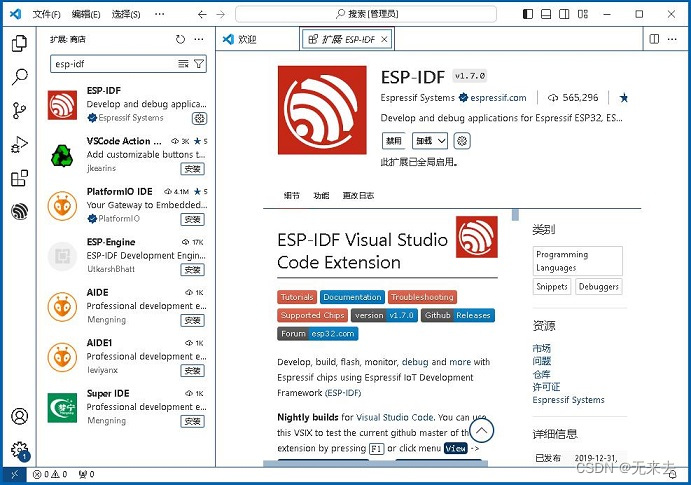Open the Selection menu
Screen dimensions: 691x485
(126, 15)
